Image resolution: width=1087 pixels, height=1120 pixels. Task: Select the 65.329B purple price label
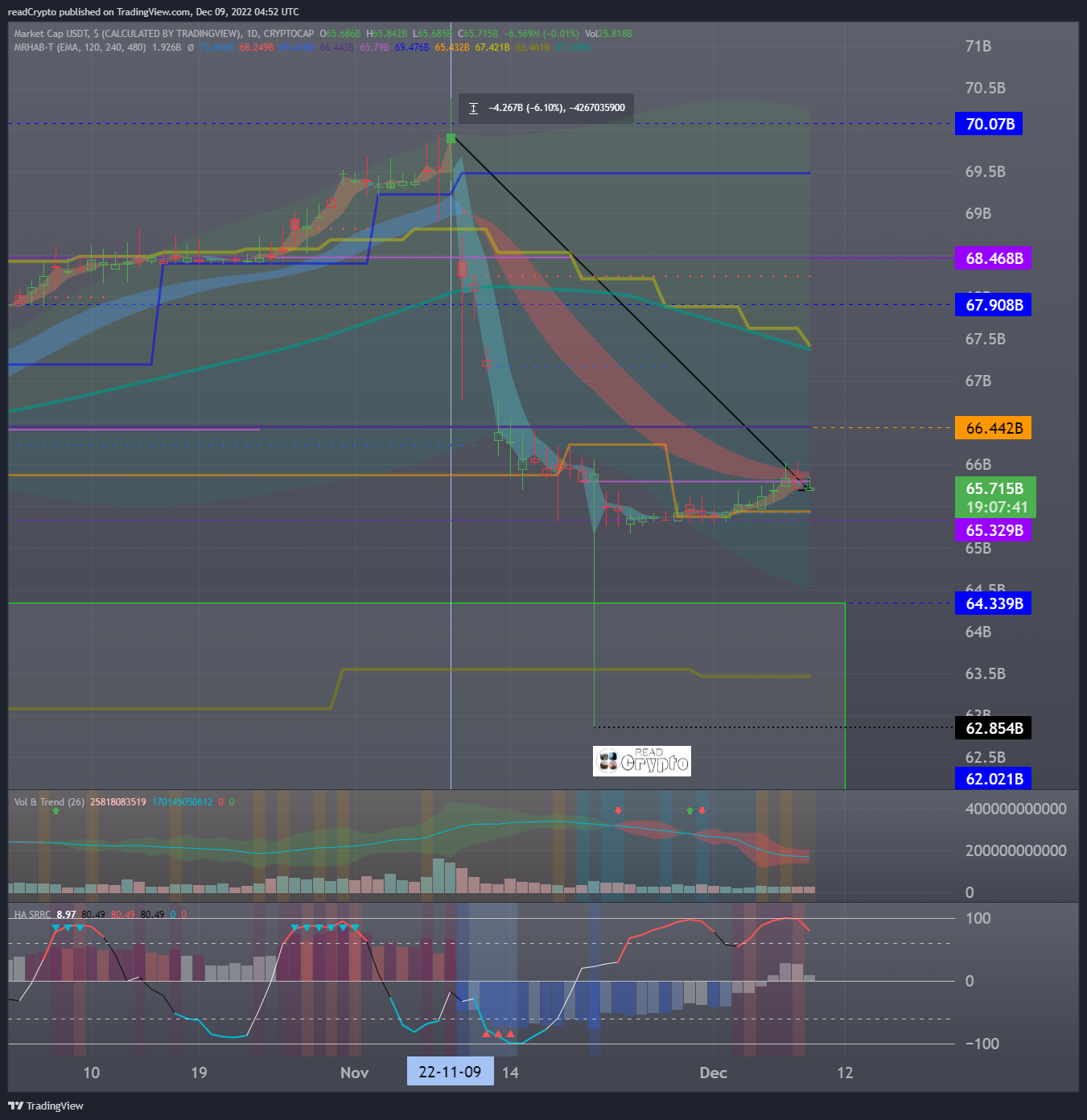993,530
